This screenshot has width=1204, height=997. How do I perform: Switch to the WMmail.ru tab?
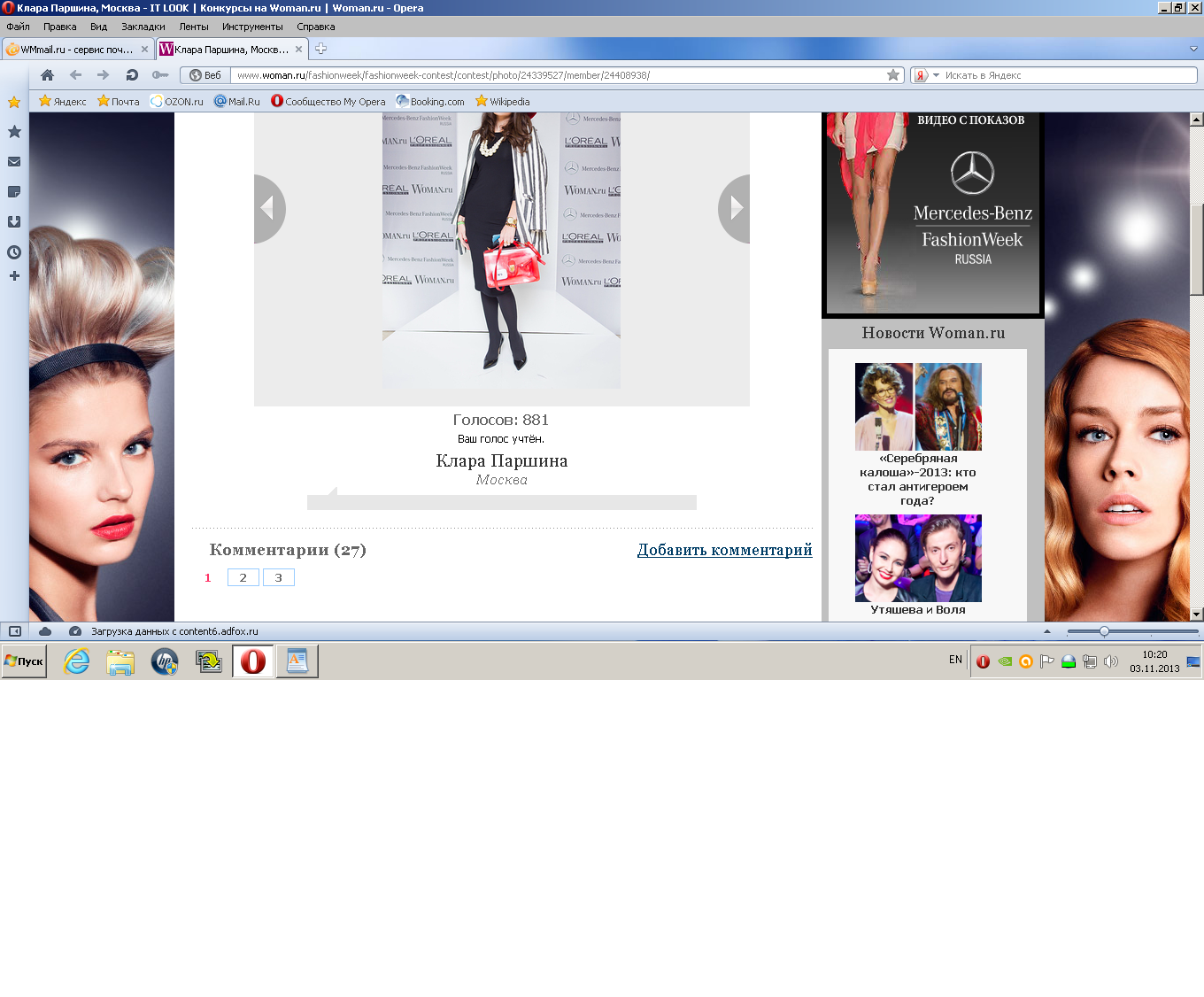[77, 50]
